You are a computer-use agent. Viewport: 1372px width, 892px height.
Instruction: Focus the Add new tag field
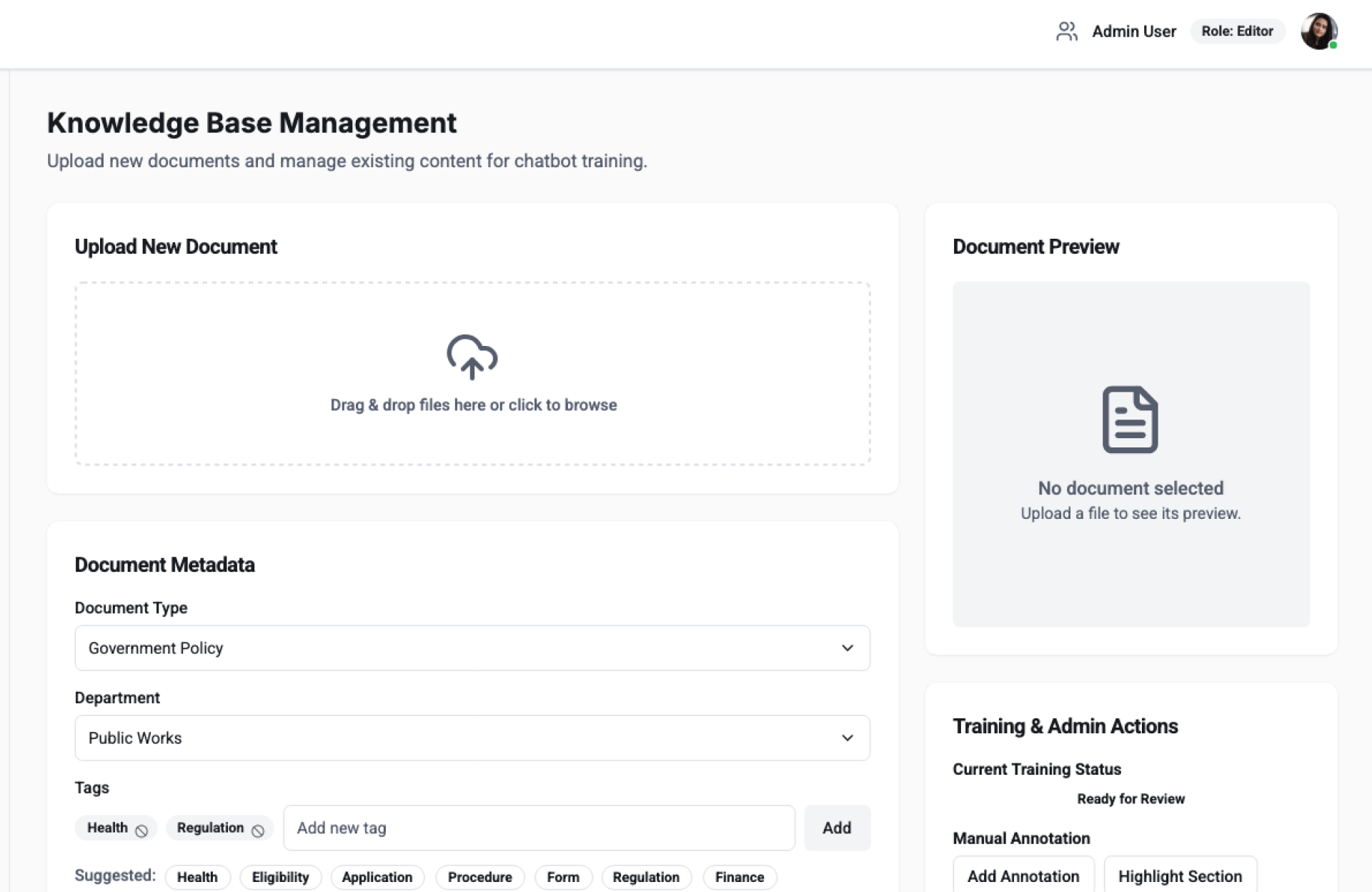pos(539,828)
